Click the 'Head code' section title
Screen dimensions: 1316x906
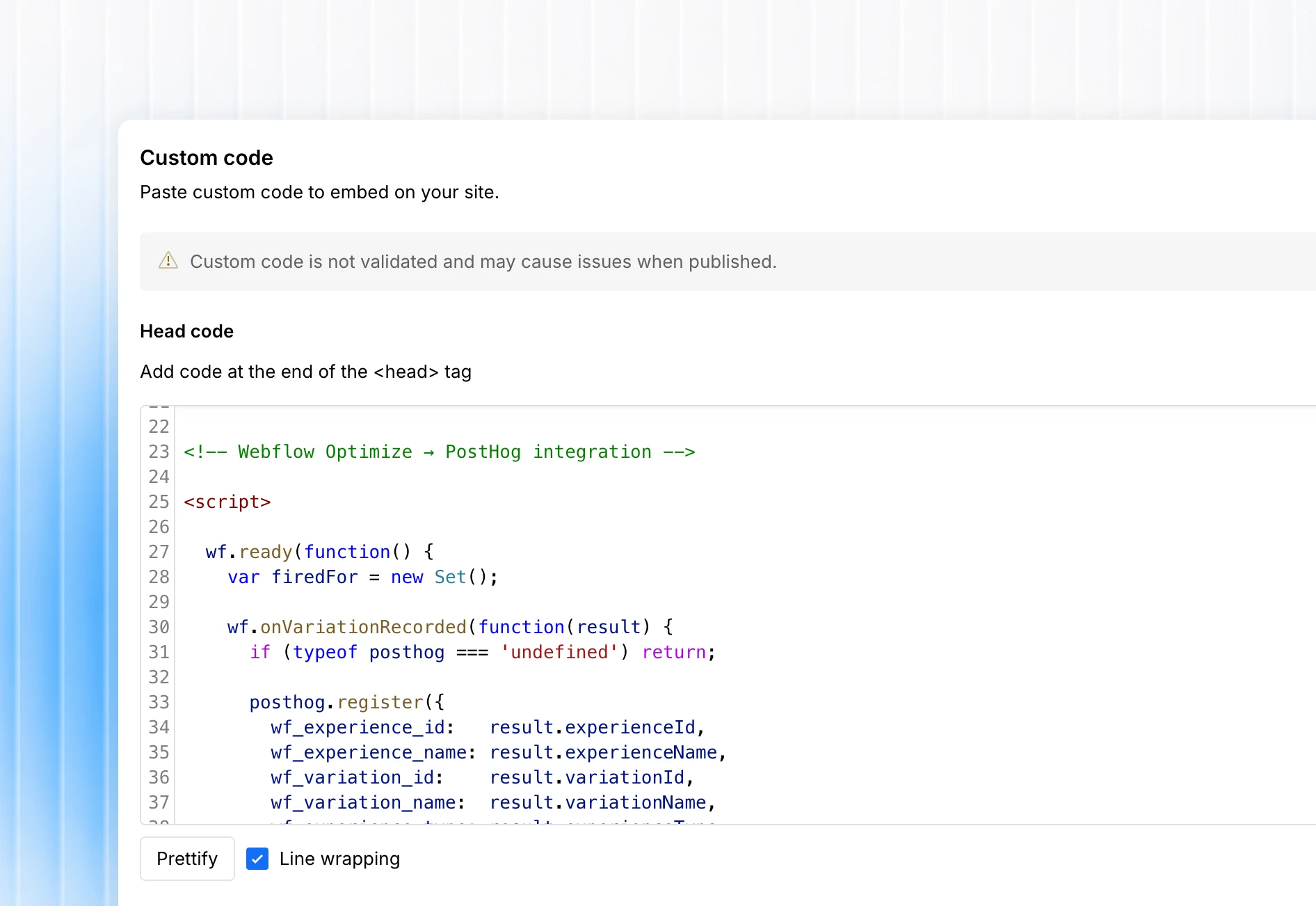pos(186,331)
